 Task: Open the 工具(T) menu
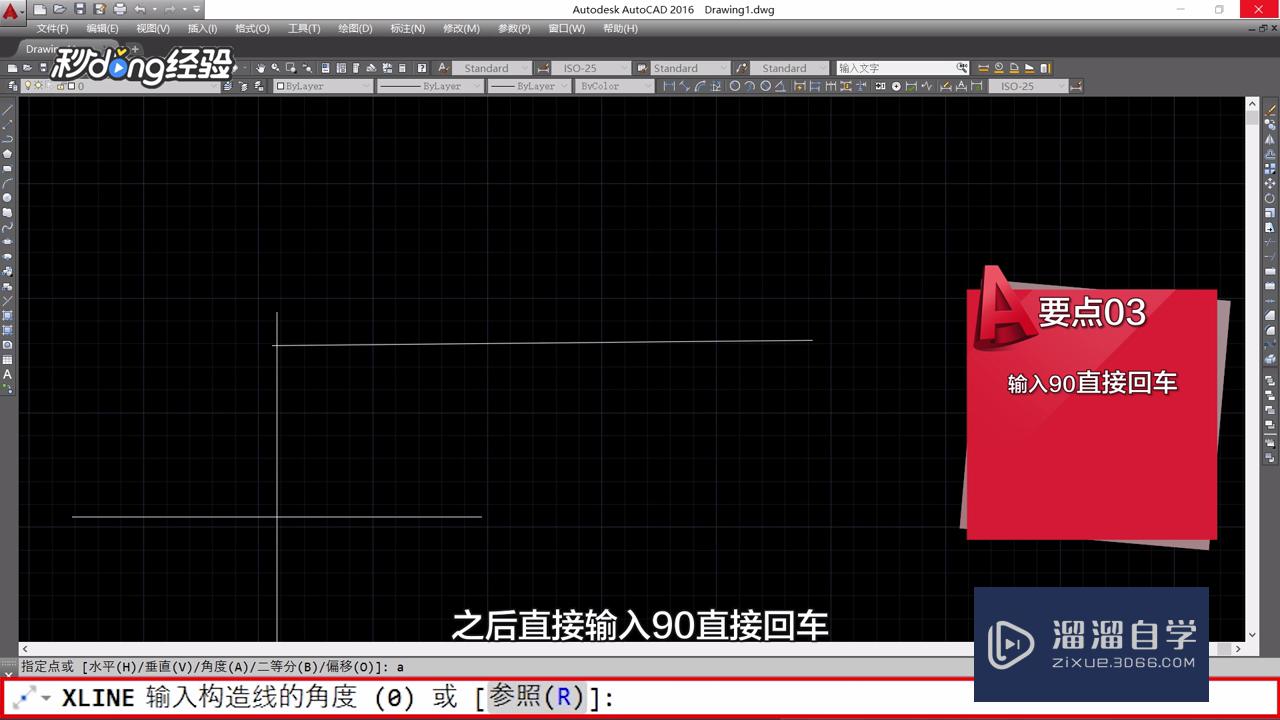click(304, 28)
